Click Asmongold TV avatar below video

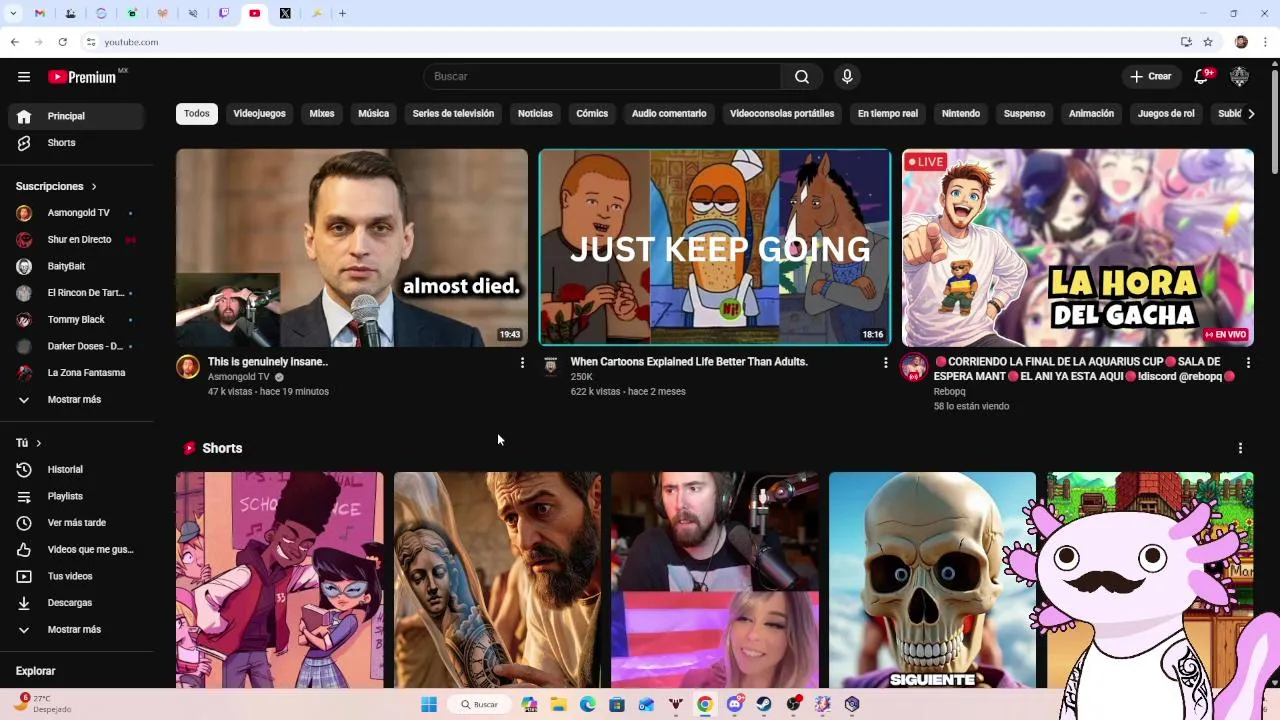(x=188, y=367)
